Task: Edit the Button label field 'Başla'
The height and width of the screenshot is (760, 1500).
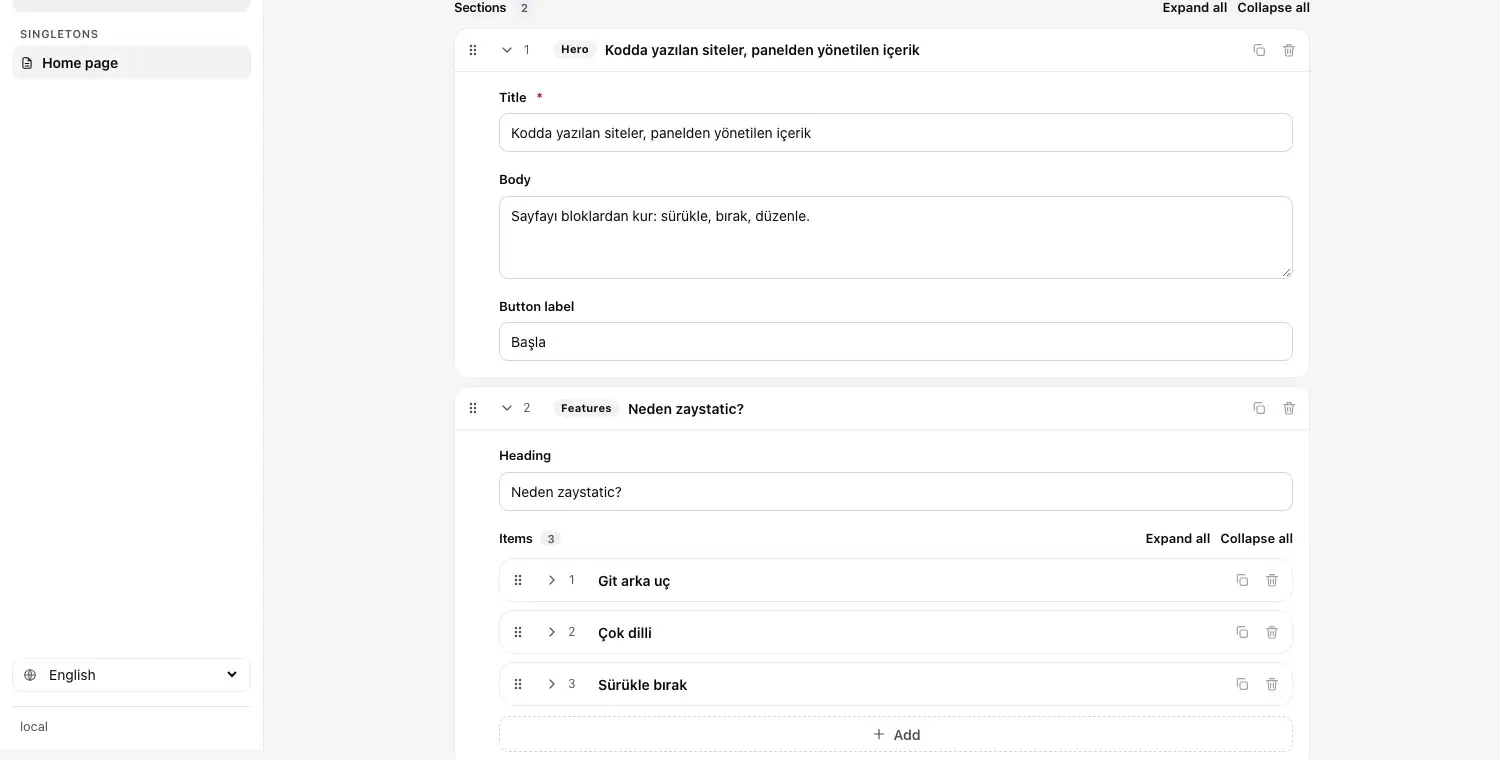Action: [896, 341]
